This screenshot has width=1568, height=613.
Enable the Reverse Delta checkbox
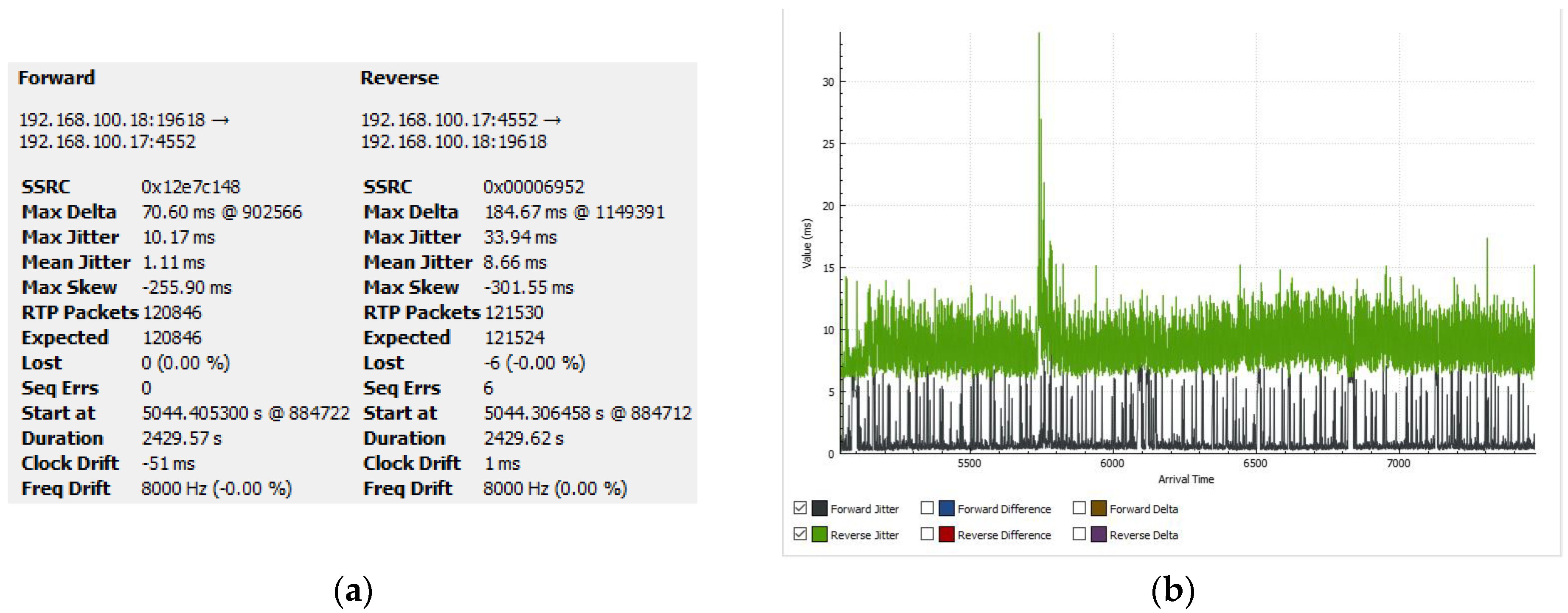(x=1079, y=534)
